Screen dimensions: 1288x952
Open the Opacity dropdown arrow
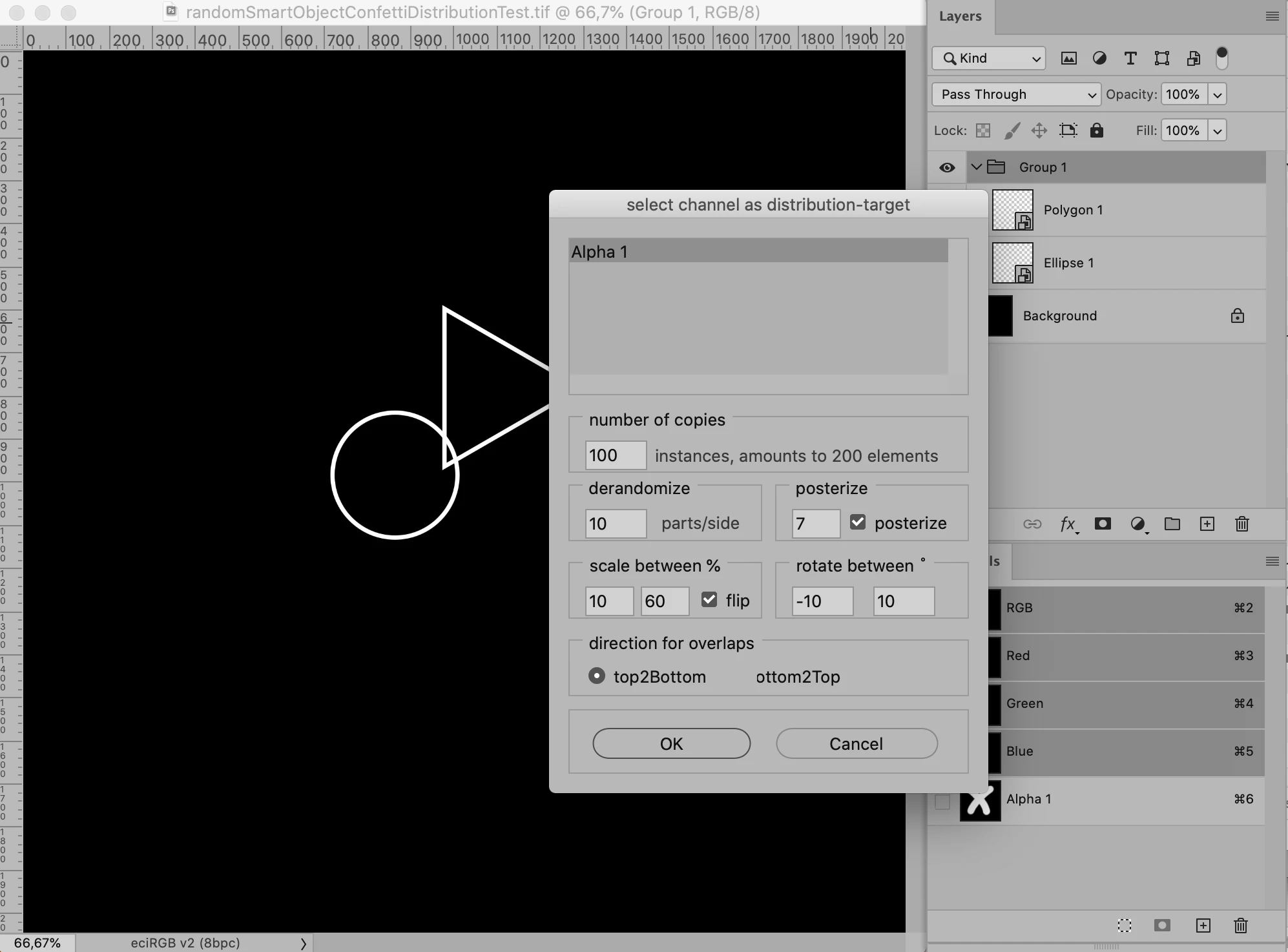(1217, 94)
